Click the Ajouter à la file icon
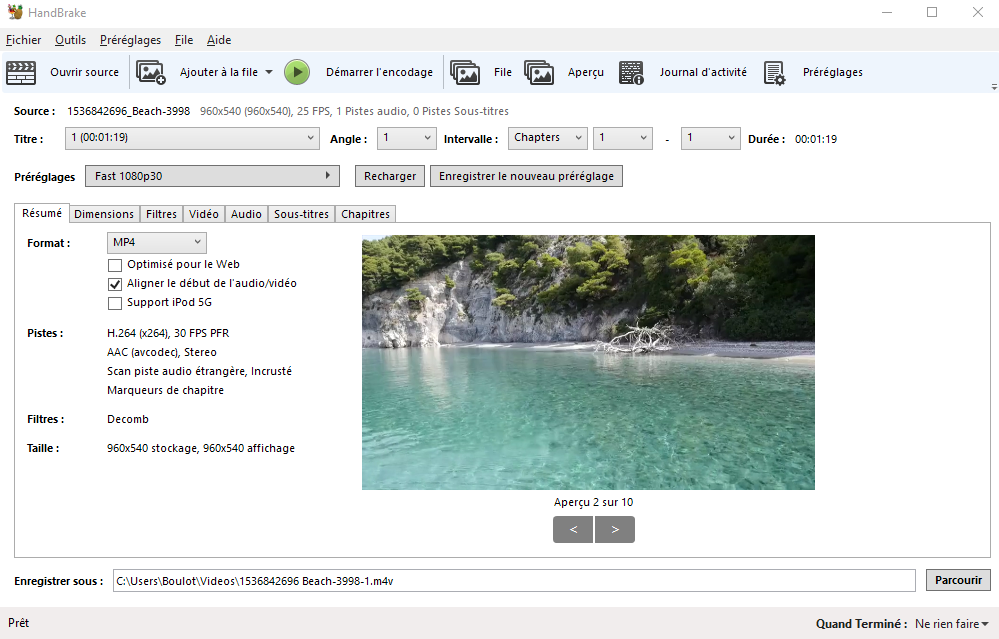The image size is (999, 639). pyautogui.click(x=151, y=72)
